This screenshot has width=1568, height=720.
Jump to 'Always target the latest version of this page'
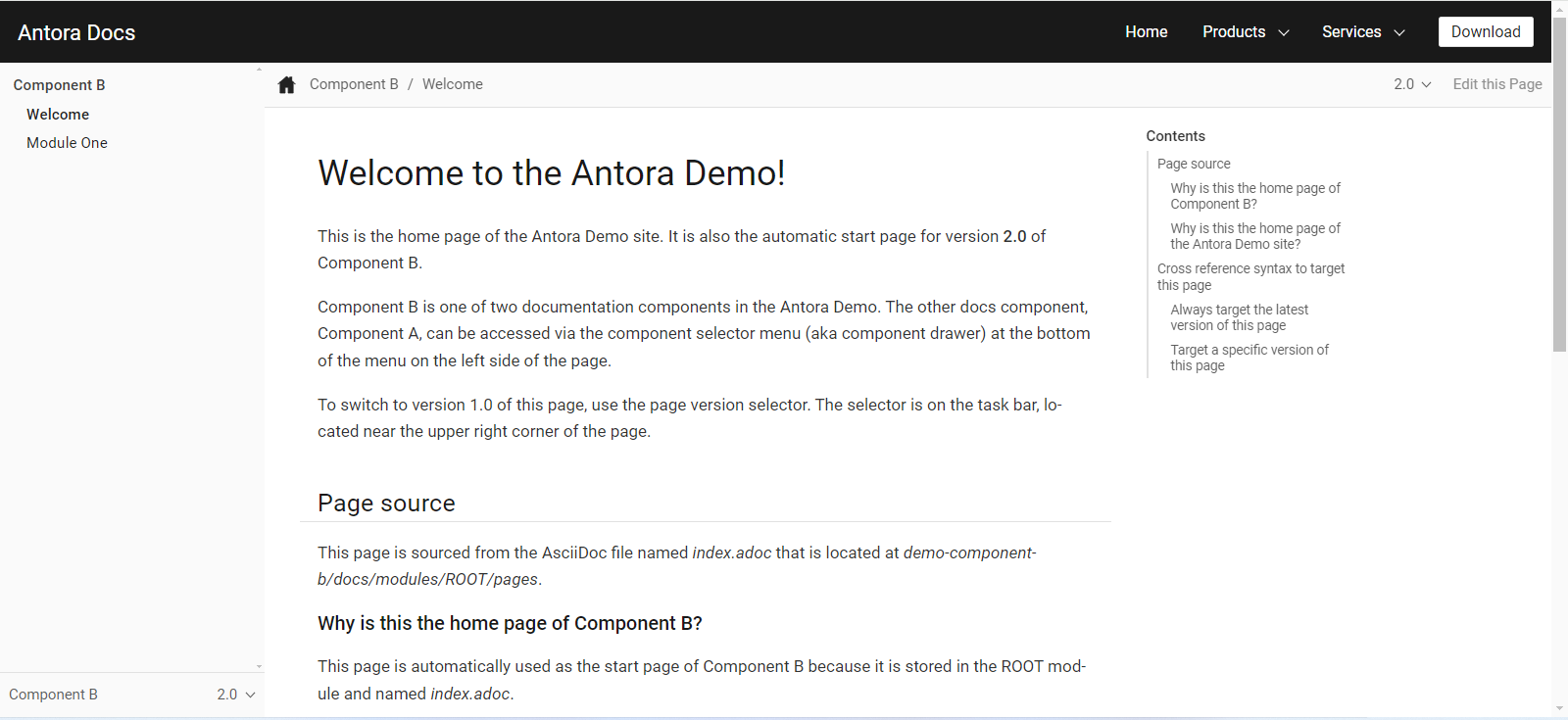point(1239,317)
